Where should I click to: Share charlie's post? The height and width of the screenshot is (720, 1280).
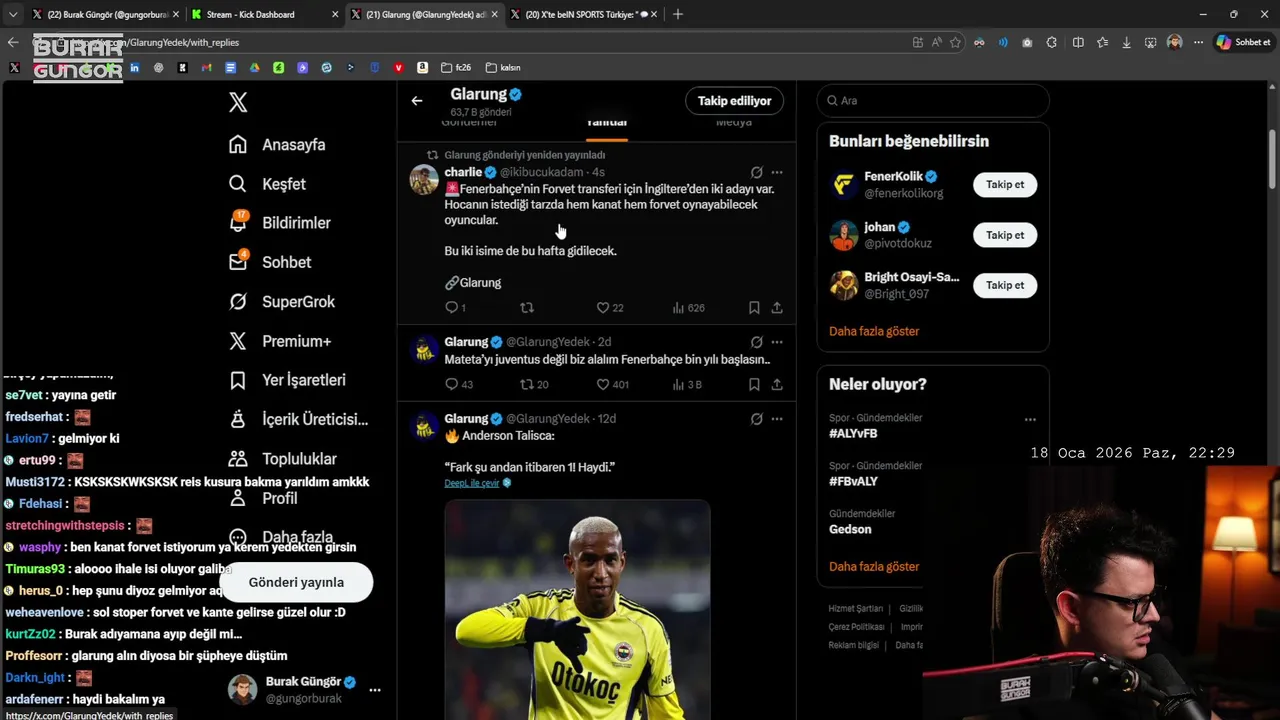(777, 308)
